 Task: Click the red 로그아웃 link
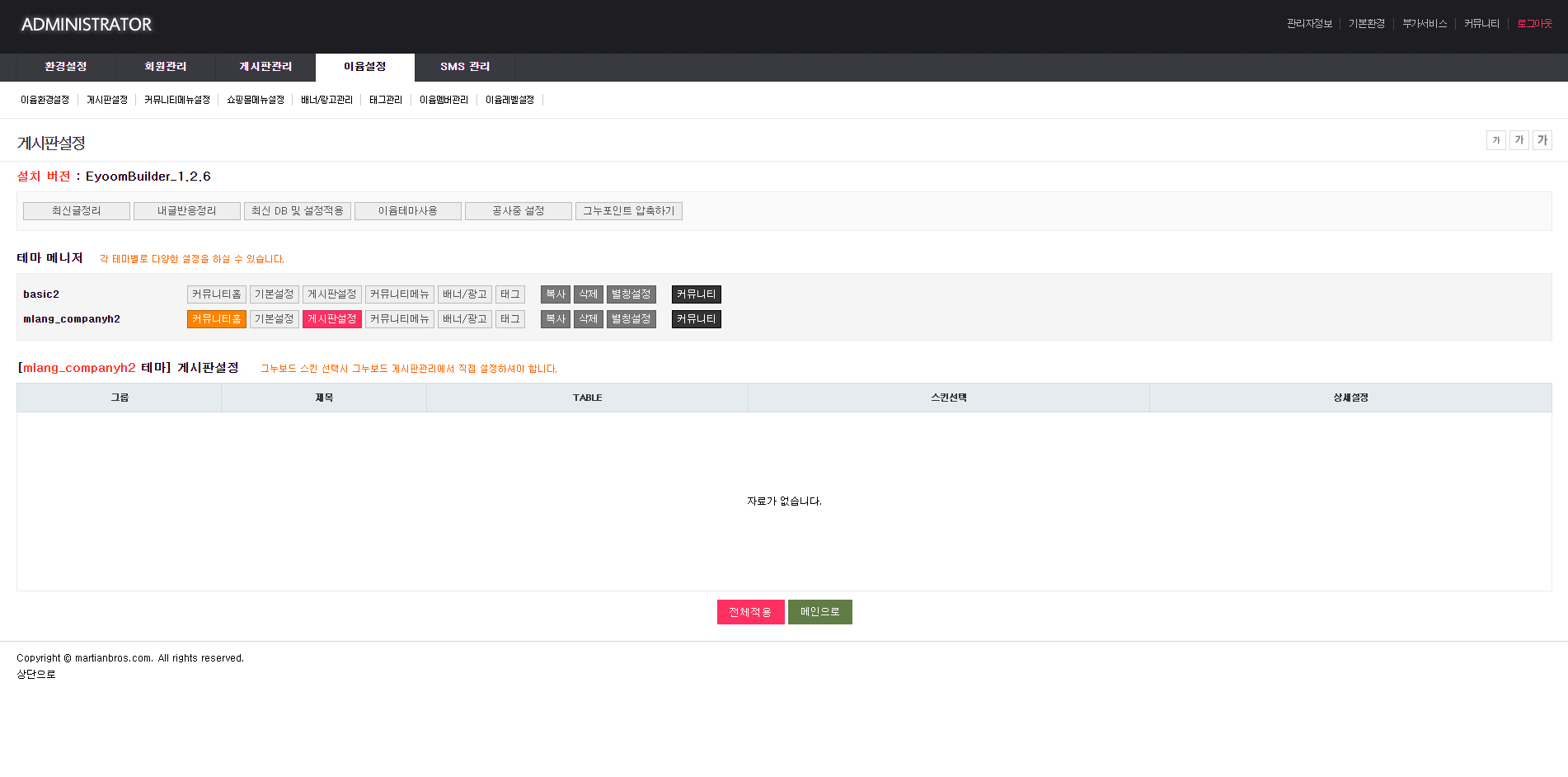pyautogui.click(x=1535, y=24)
